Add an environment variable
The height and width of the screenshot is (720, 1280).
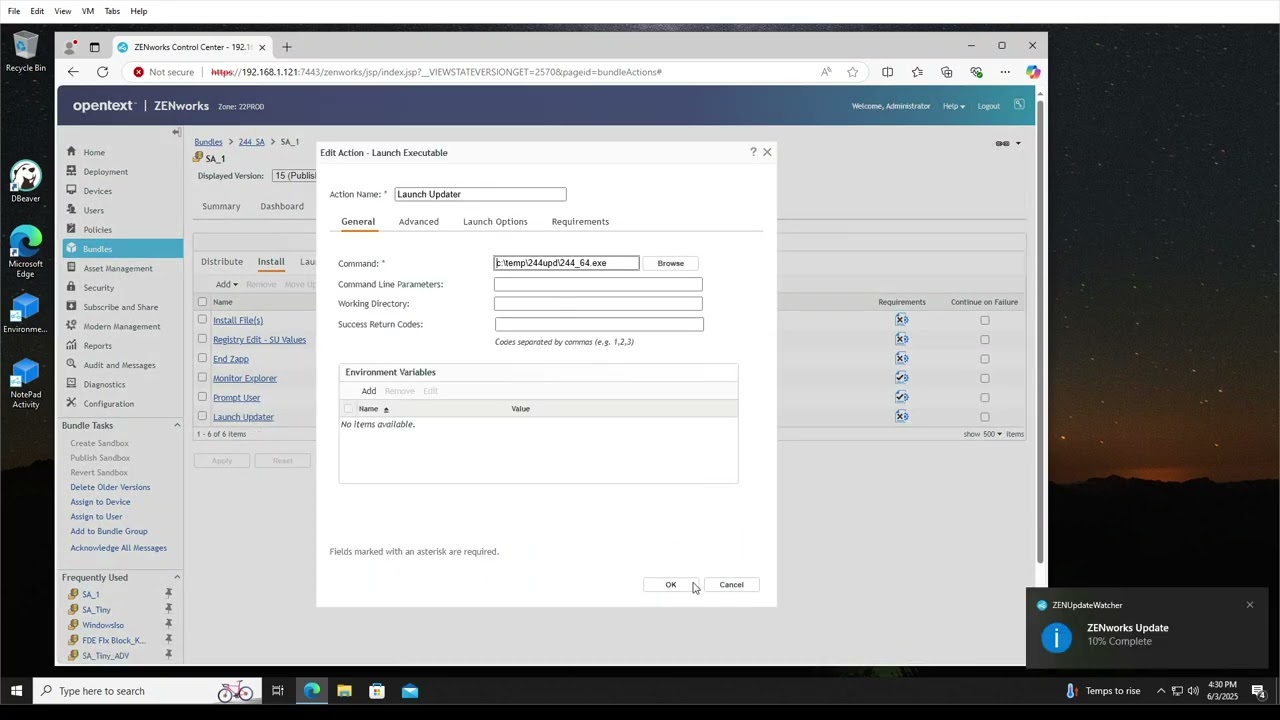point(369,391)
